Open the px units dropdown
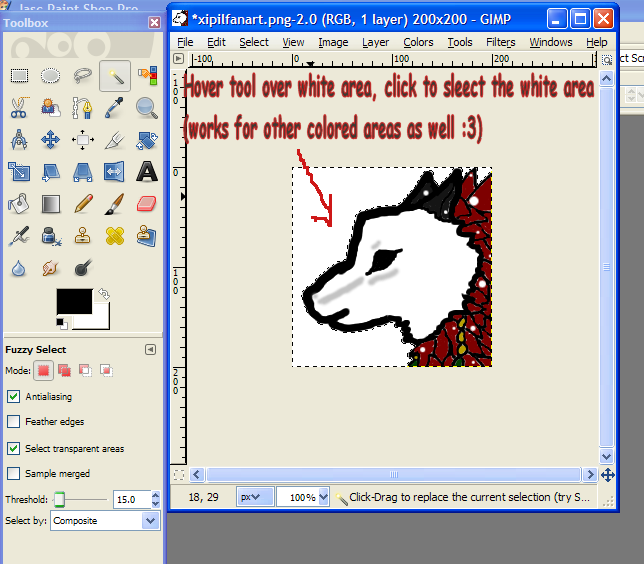 pos(255,497)
